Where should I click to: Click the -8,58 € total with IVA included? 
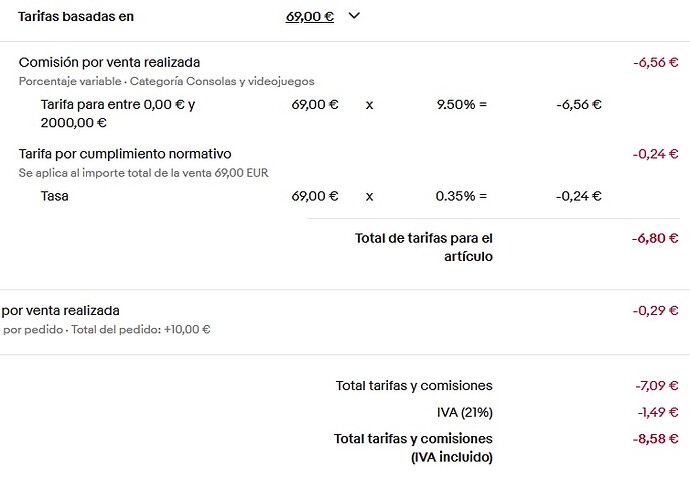click(656, 439)
